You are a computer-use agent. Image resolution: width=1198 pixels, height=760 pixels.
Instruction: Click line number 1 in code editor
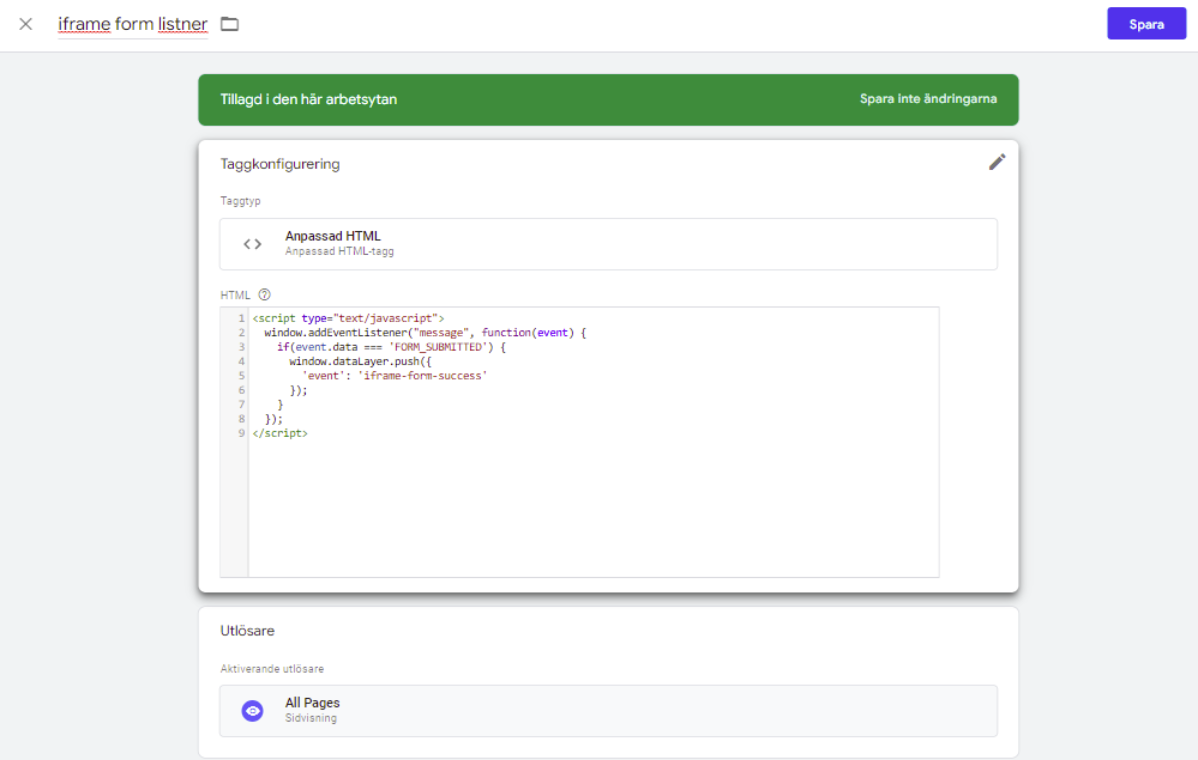pyautogui.click(x=241, y=317)
